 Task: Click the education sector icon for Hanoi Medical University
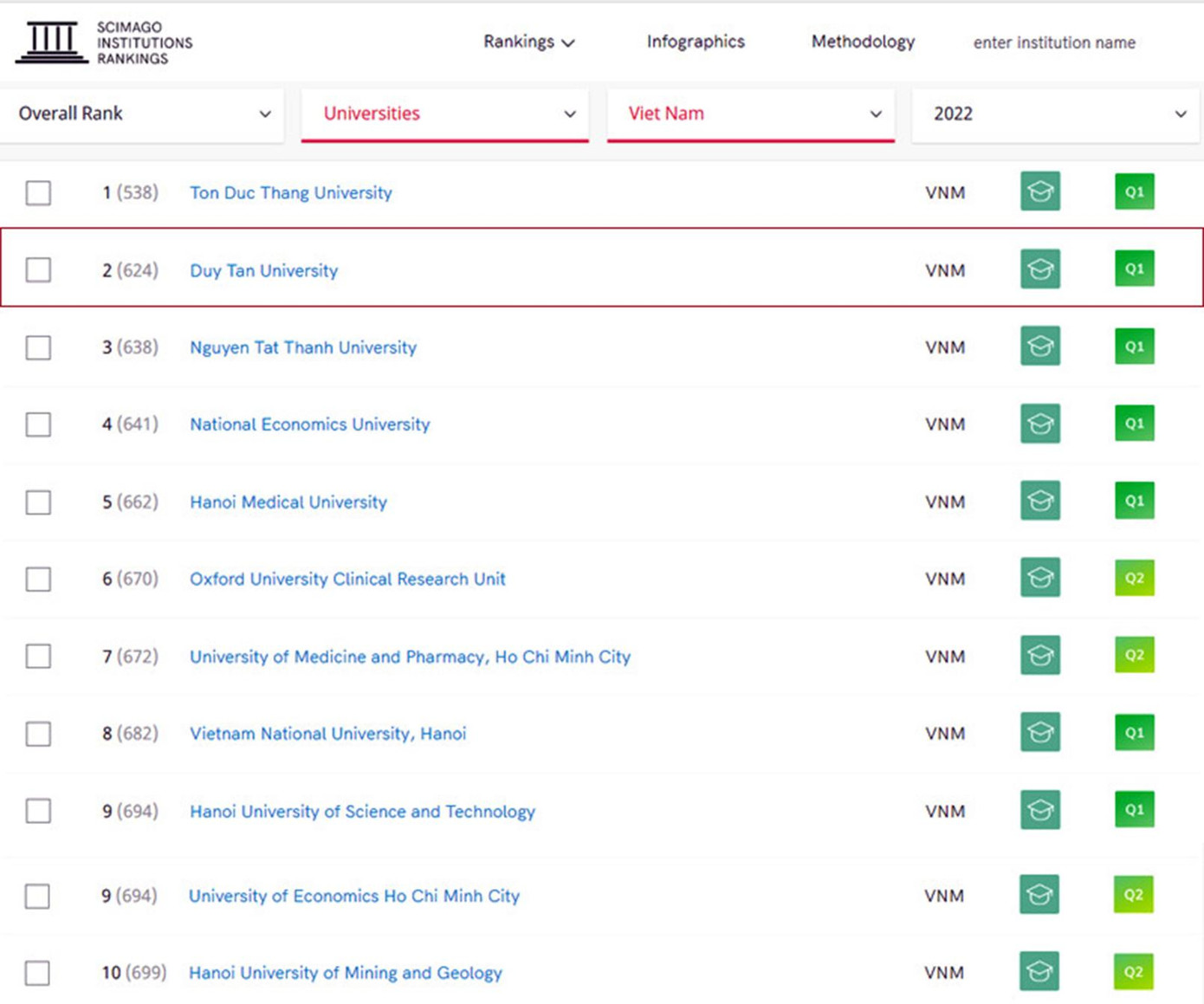click(x=1039, y=501)
